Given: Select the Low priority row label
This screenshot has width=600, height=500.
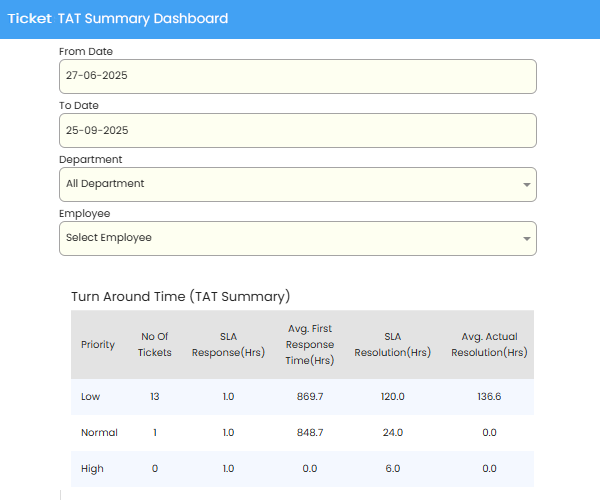Looking at the screenshot, I should [90, 396].
